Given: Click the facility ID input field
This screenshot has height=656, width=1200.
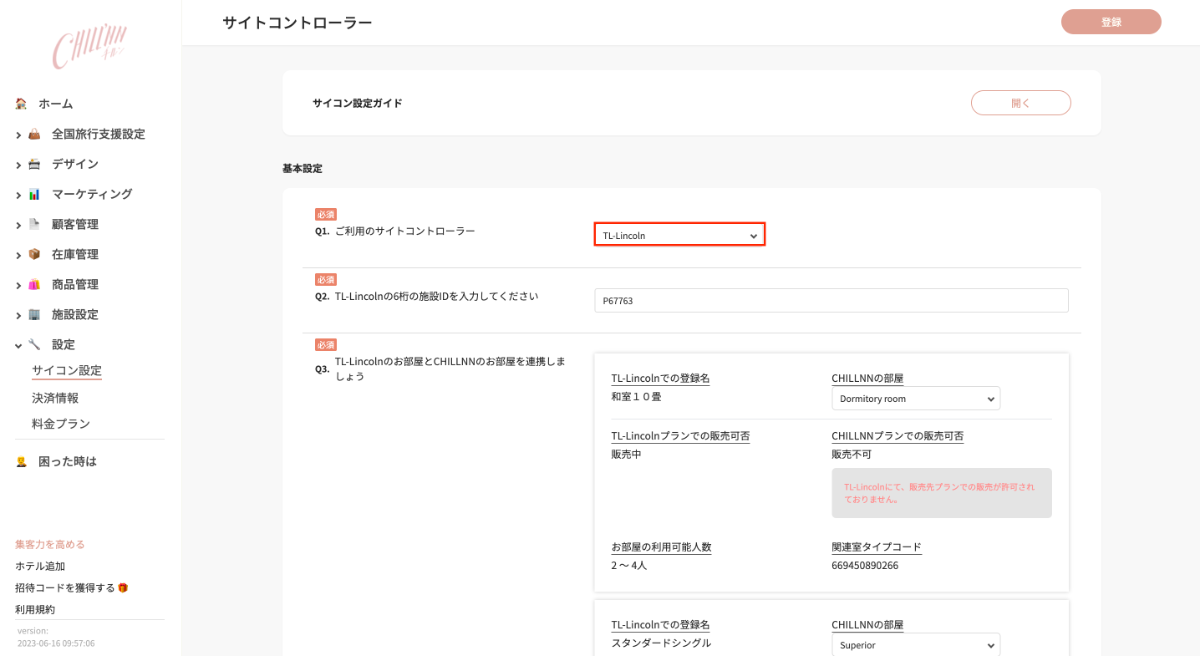Looking at the screenshot, I should [x=831, y=300].
